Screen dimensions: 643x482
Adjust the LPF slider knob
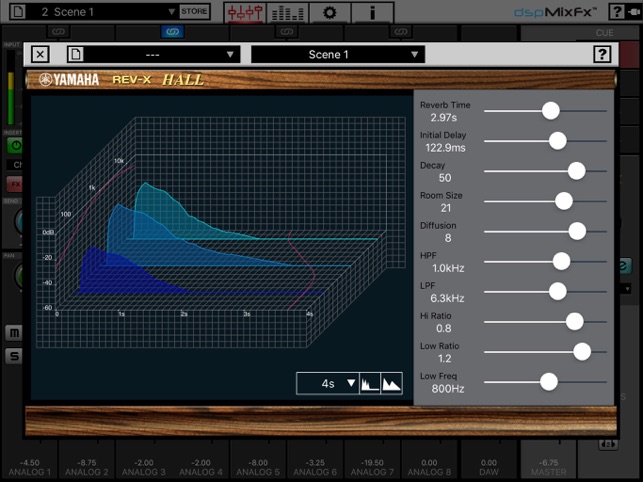558,291
